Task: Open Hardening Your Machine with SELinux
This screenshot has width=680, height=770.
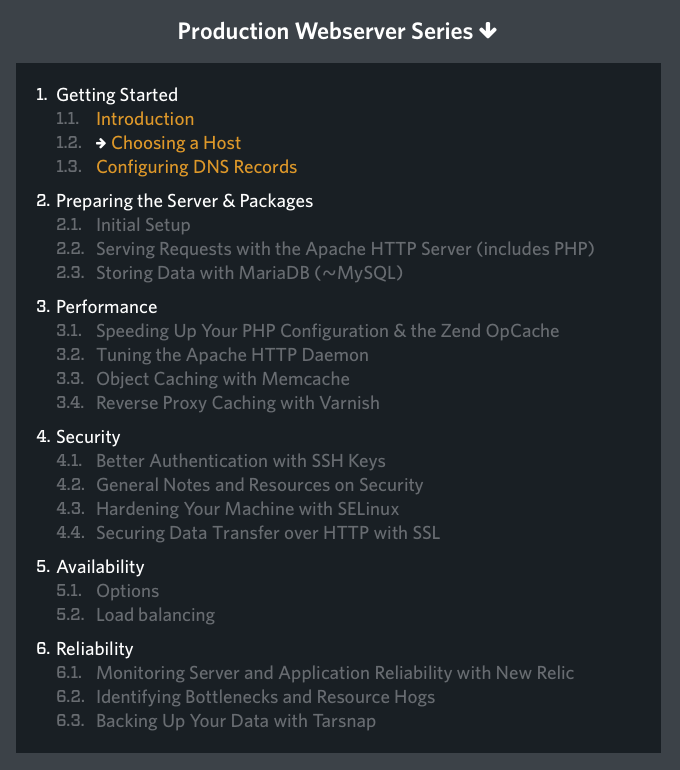Action: 247,509
